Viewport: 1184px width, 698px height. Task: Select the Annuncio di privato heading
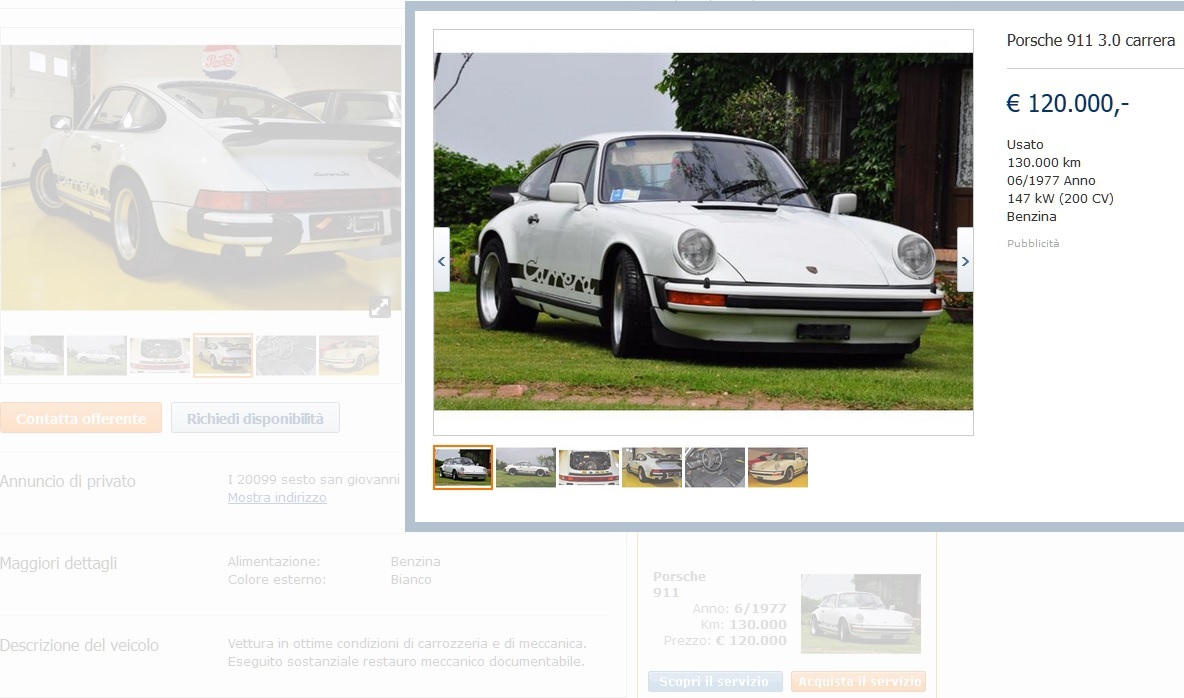(x=68, y=481)
